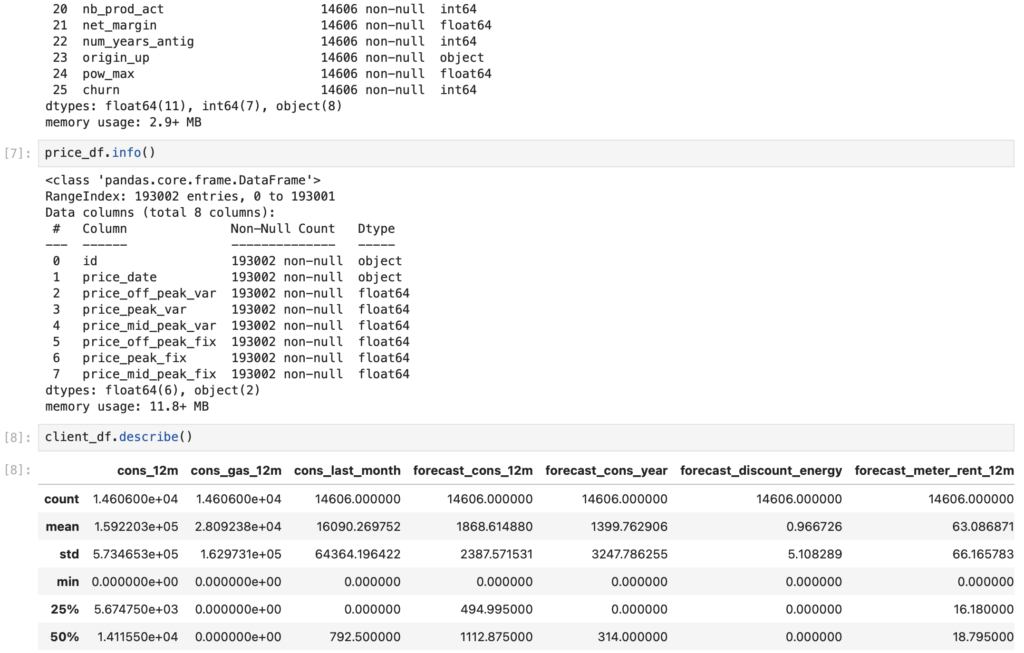The width and height of the screenshot is (1024, 653).
Task: Click the forecast_cons_year column header
Action: (x=607, y=470)
